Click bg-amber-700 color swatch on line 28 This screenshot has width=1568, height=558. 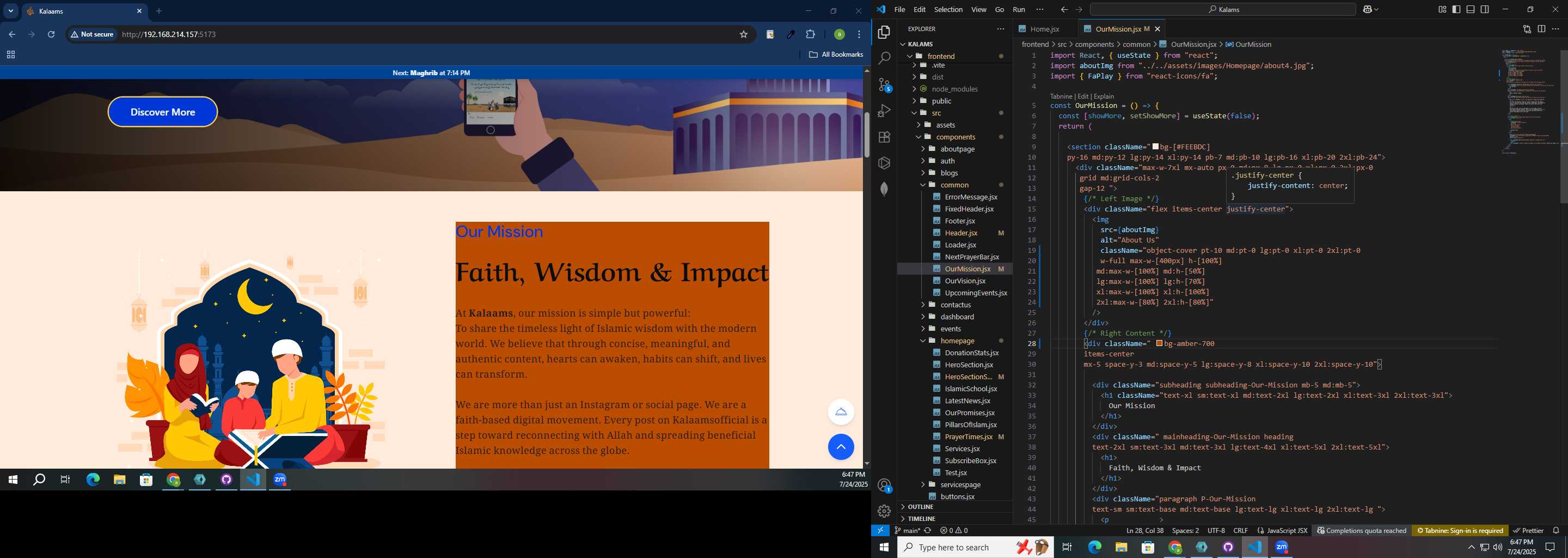point(1159,343)
